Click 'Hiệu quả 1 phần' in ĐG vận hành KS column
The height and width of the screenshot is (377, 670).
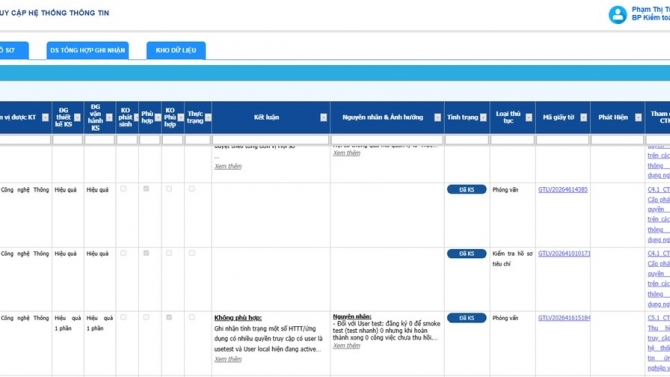coord(100,323)
